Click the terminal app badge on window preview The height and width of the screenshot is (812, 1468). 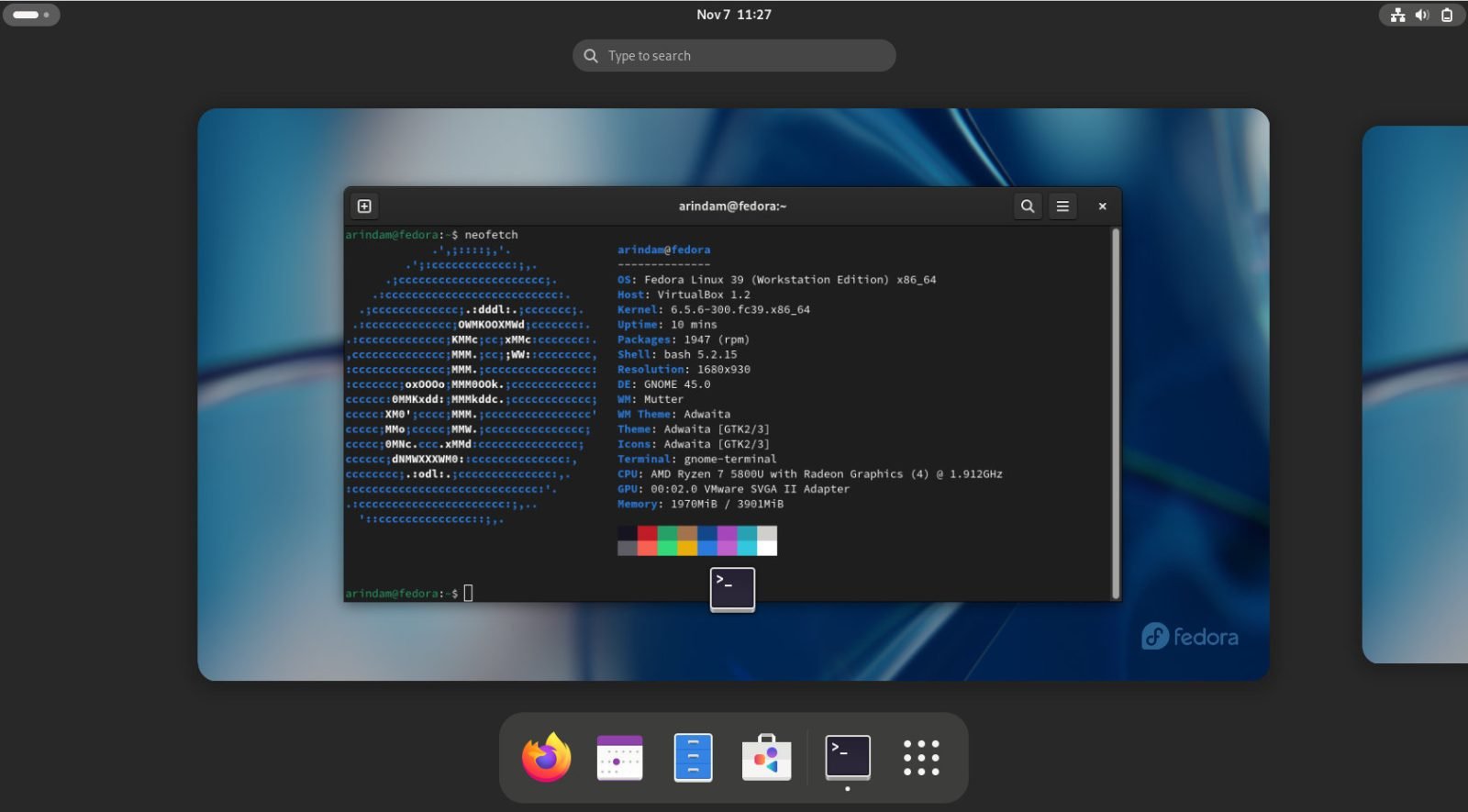(x=732, y=589)
